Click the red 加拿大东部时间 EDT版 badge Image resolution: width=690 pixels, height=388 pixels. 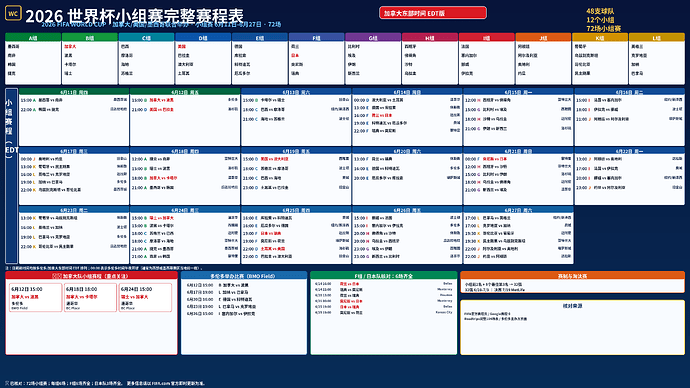click(x=433, y=13)
